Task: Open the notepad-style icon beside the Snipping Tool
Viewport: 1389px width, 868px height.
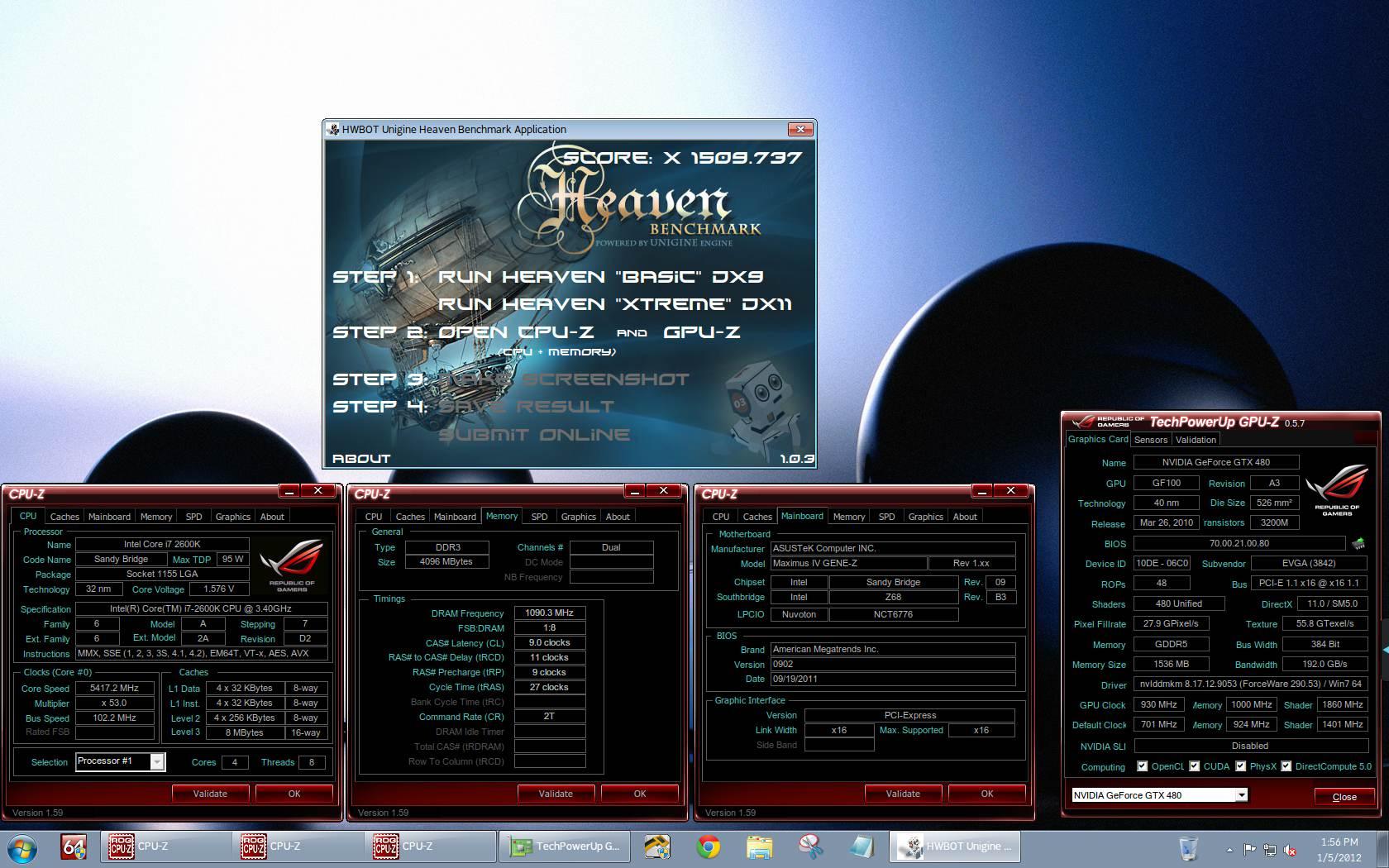Action: click(x=861, y=847)
